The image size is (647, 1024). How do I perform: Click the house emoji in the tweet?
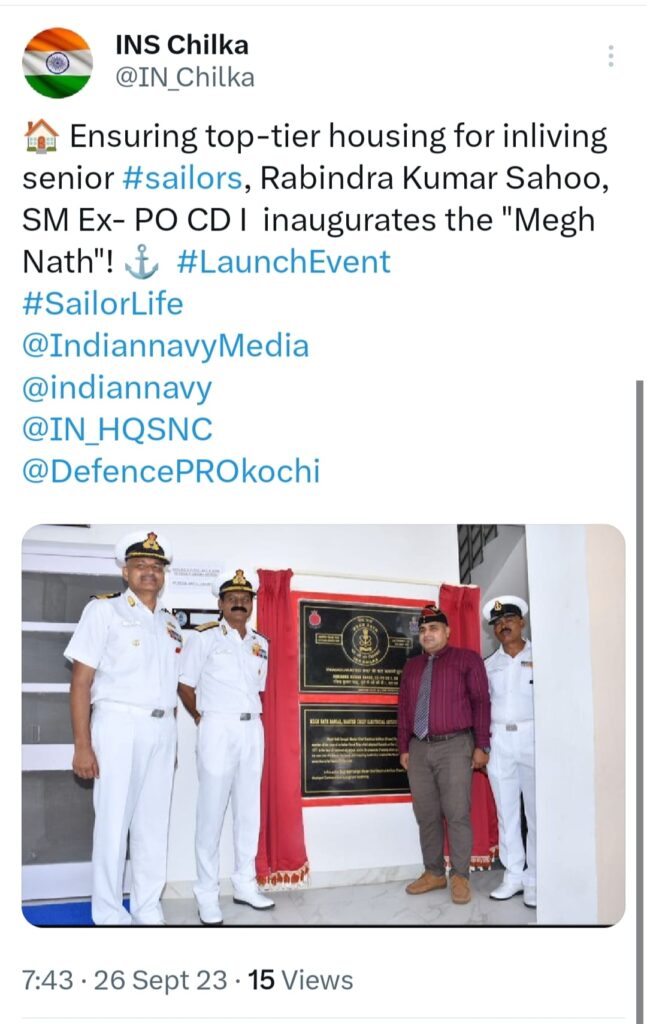pyautogui.click(x=41, y=137)
